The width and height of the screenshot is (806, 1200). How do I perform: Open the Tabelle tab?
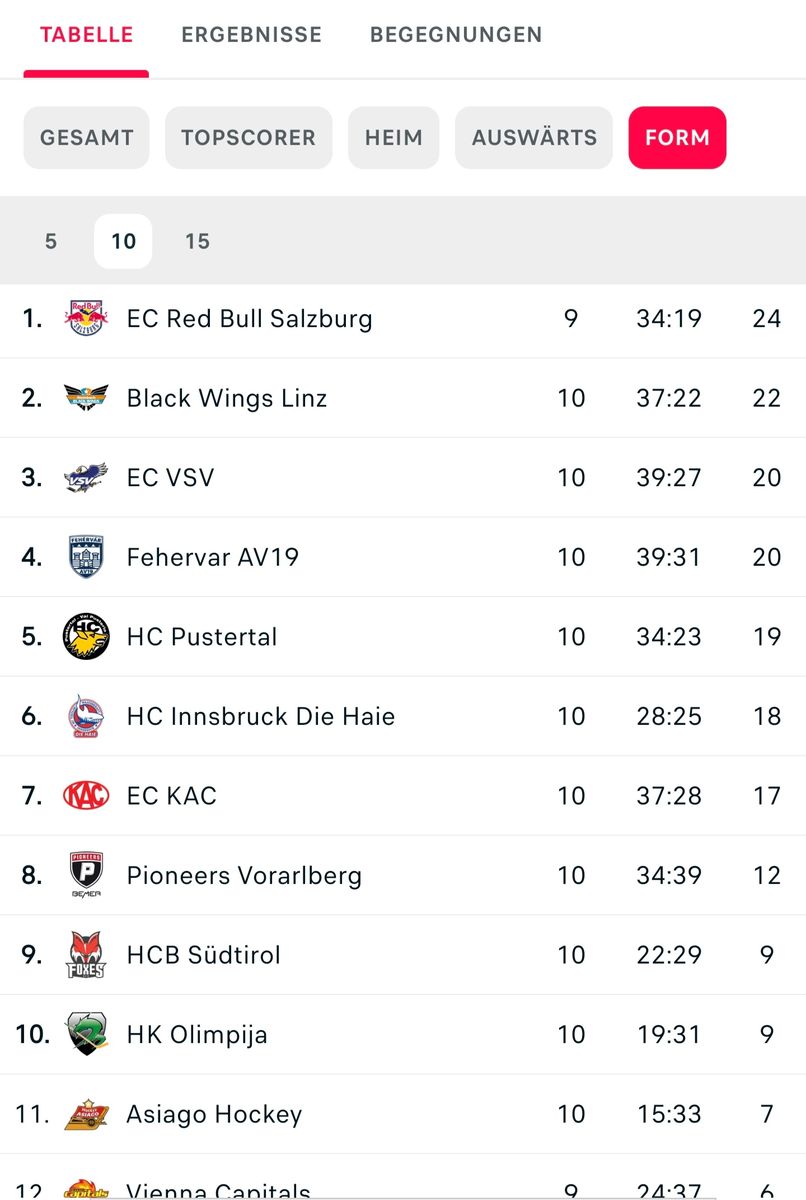pos(86,35)
